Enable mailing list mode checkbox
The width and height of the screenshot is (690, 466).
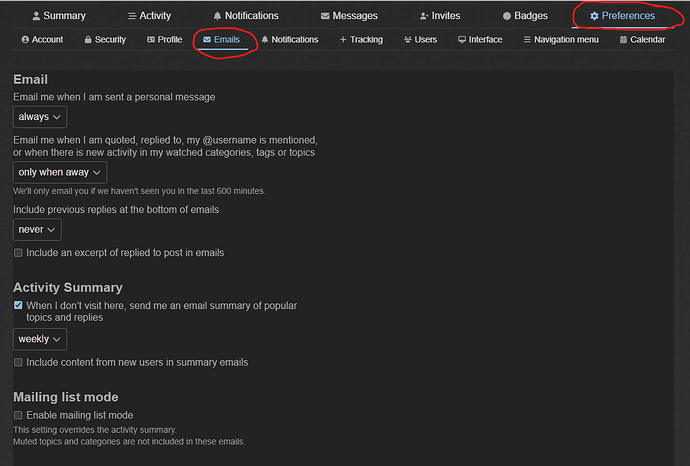(x=18, y=415)
